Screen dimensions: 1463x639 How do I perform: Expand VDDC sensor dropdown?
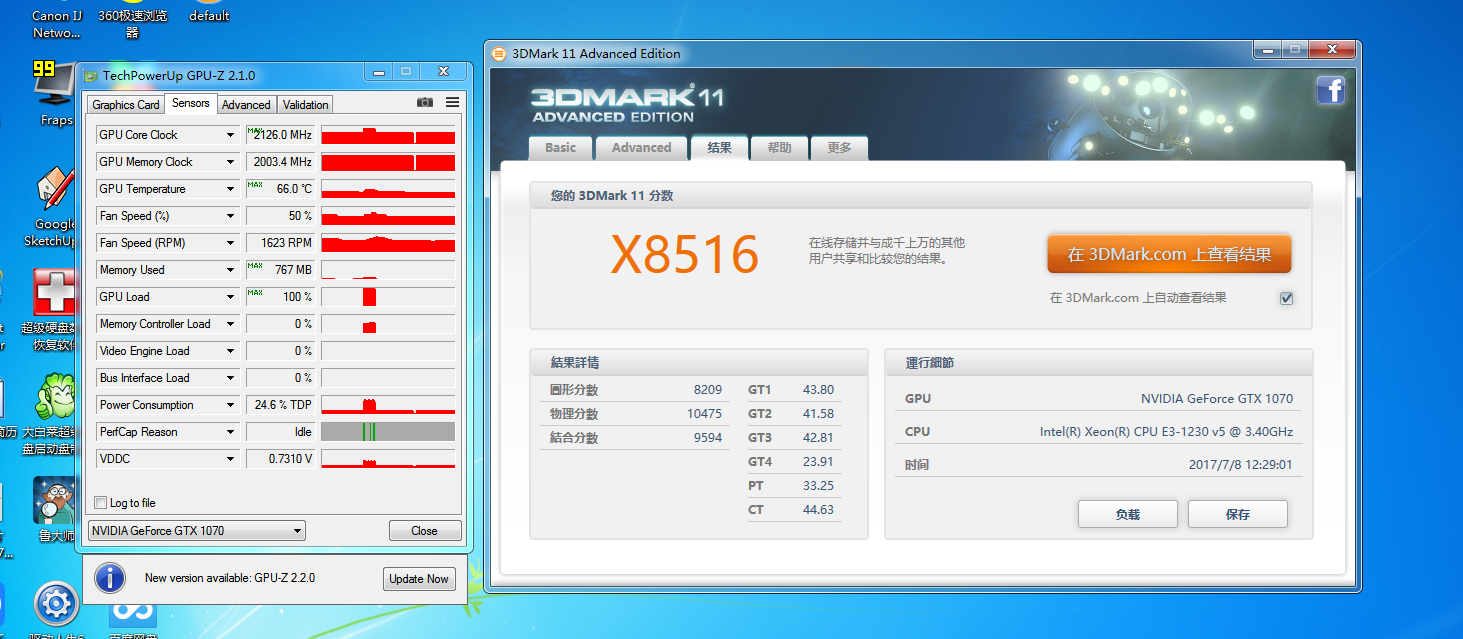(x=231, y=459)
